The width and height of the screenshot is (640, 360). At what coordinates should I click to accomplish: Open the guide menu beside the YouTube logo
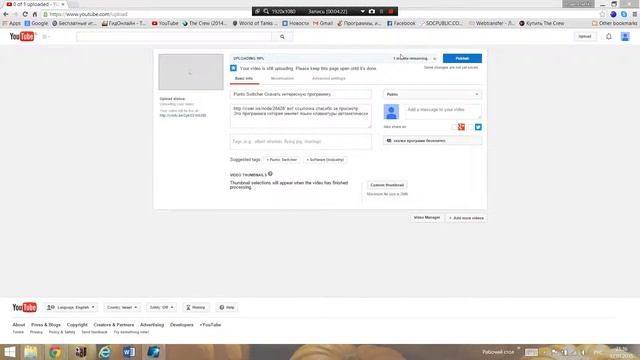pyautogui.click(x=45, y=37)
